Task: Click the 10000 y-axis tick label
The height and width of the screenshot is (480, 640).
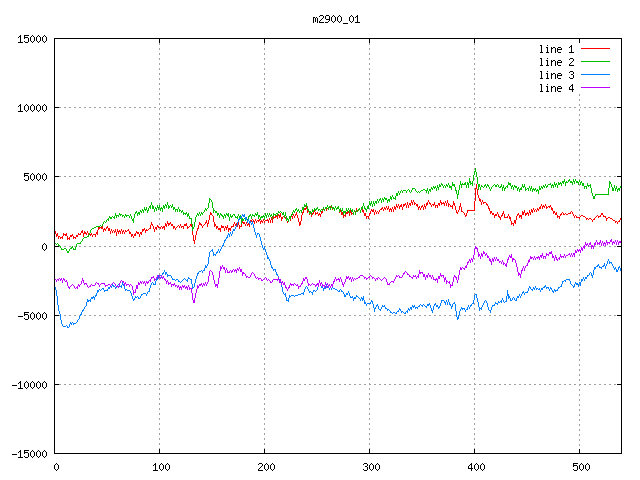Action: click(32, 108)
